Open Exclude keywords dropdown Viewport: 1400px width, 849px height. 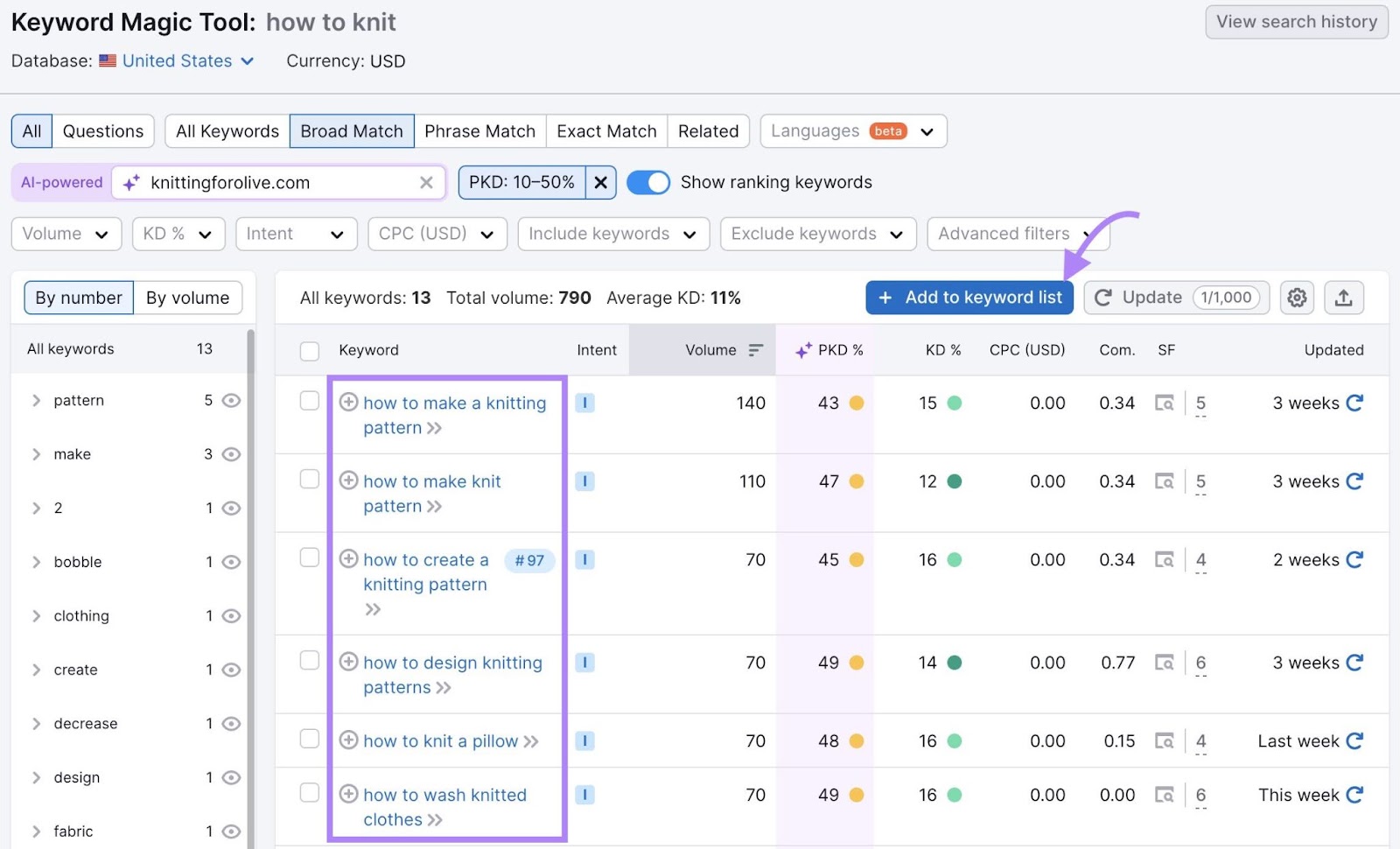(x=818, y=234)
